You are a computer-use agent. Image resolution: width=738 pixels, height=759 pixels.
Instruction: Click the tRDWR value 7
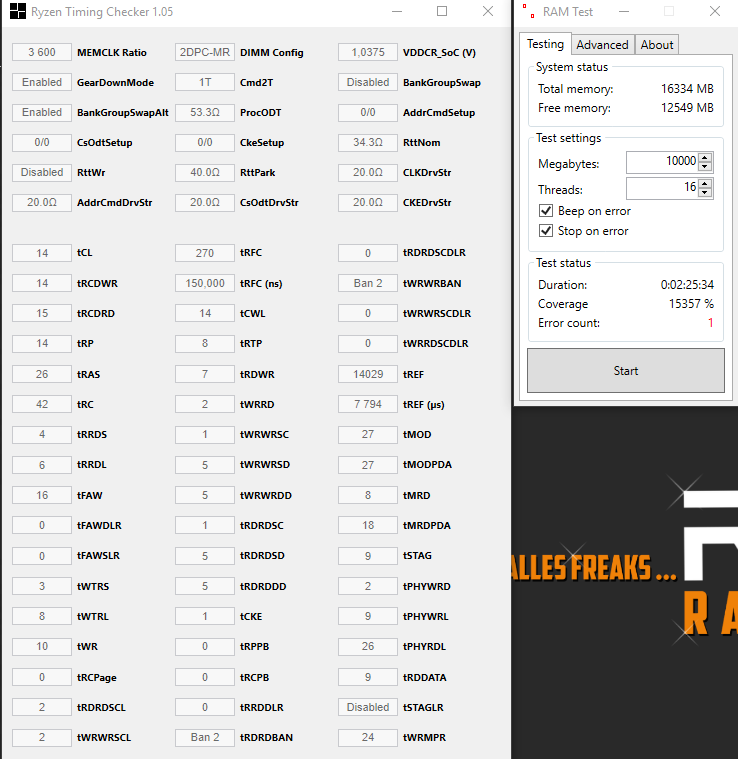coord(205,374)
